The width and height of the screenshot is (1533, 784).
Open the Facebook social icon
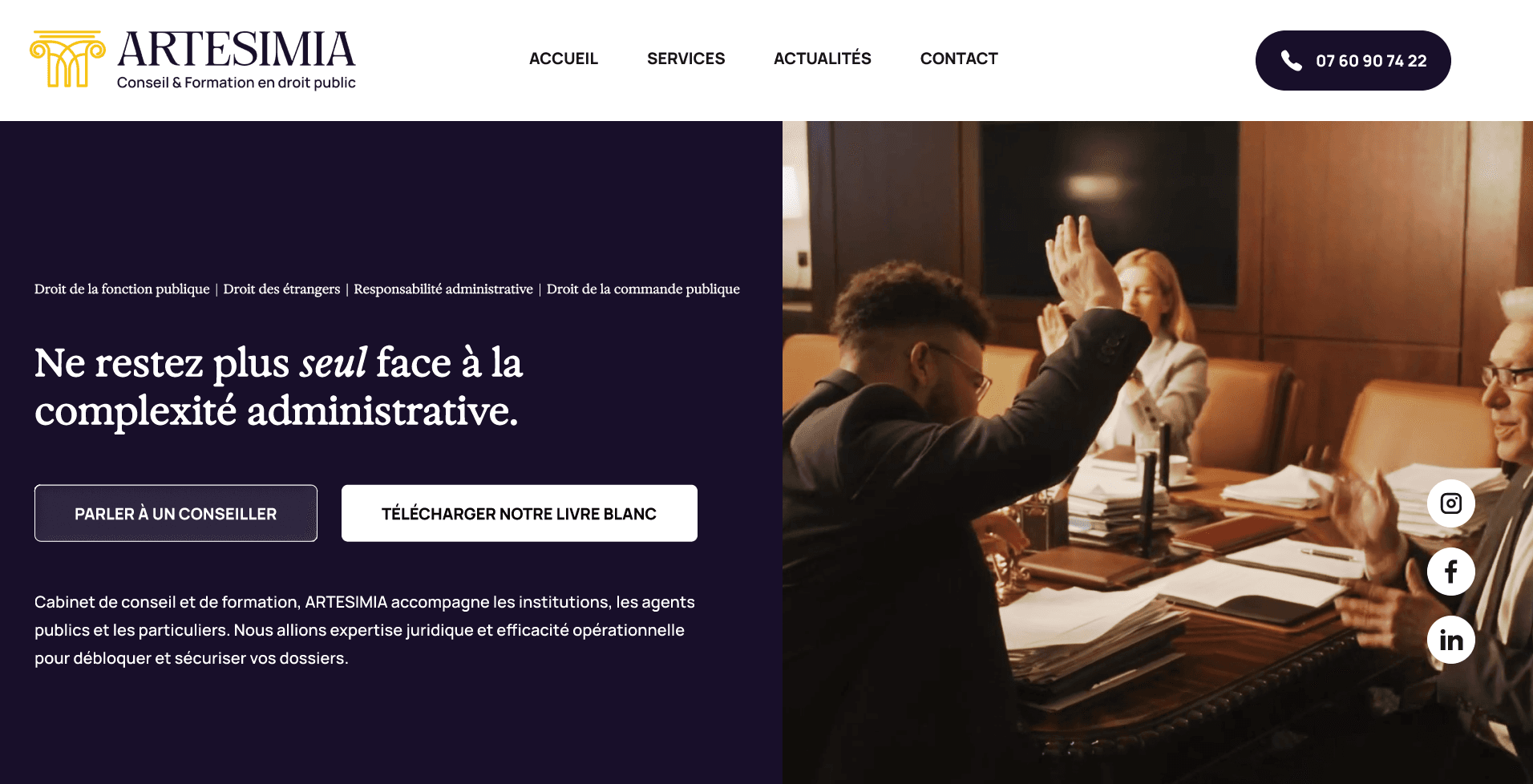(x=1450, y=572)
